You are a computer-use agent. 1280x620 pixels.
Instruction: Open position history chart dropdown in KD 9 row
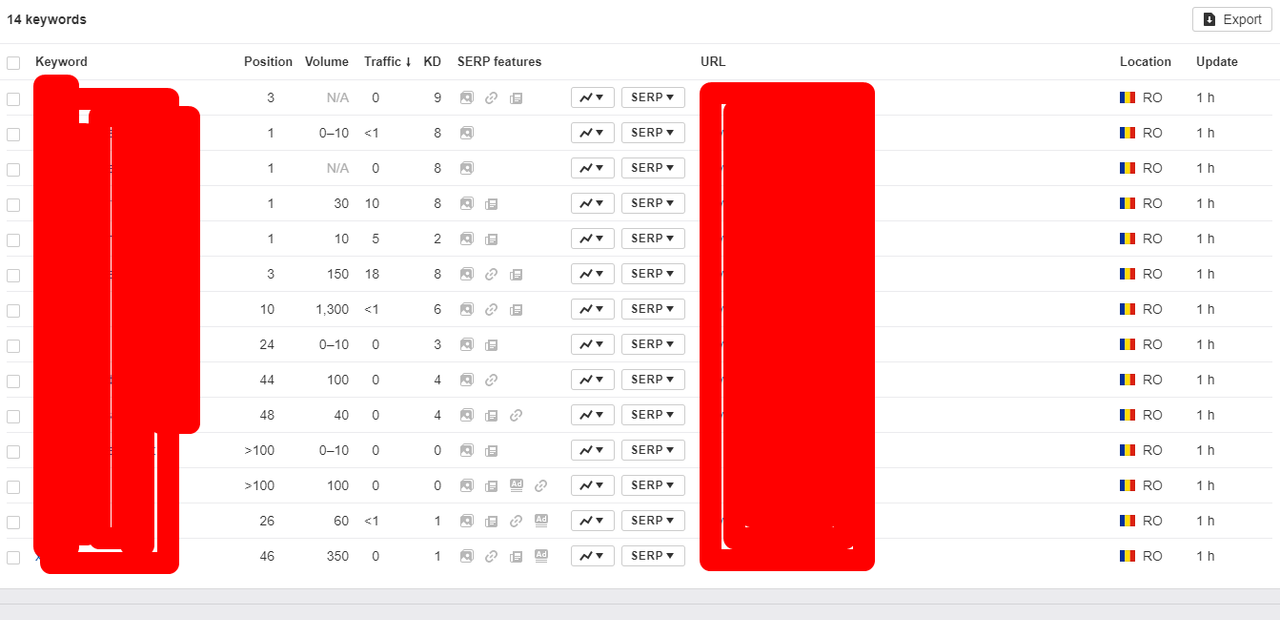(x=592, y=97)
